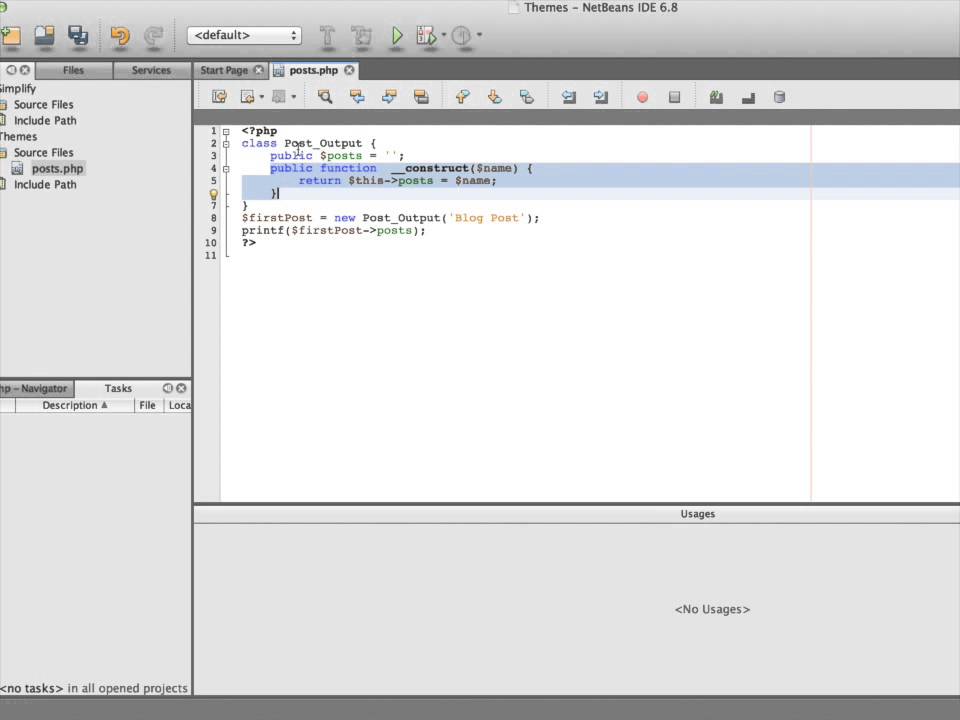Minimize the Projects panel group
The image size is (960, 720).
(x=11, y=70)
